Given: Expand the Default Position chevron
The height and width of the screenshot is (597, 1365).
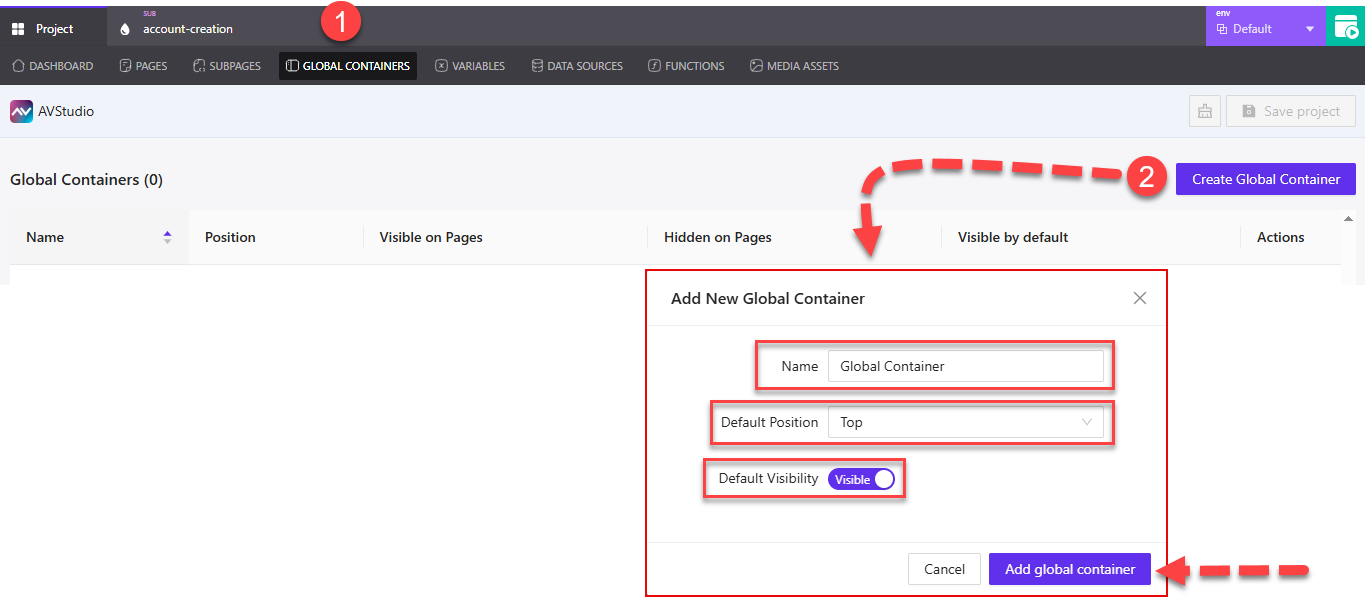Looking at the screenshot, I should click(x=1086, y=422).
